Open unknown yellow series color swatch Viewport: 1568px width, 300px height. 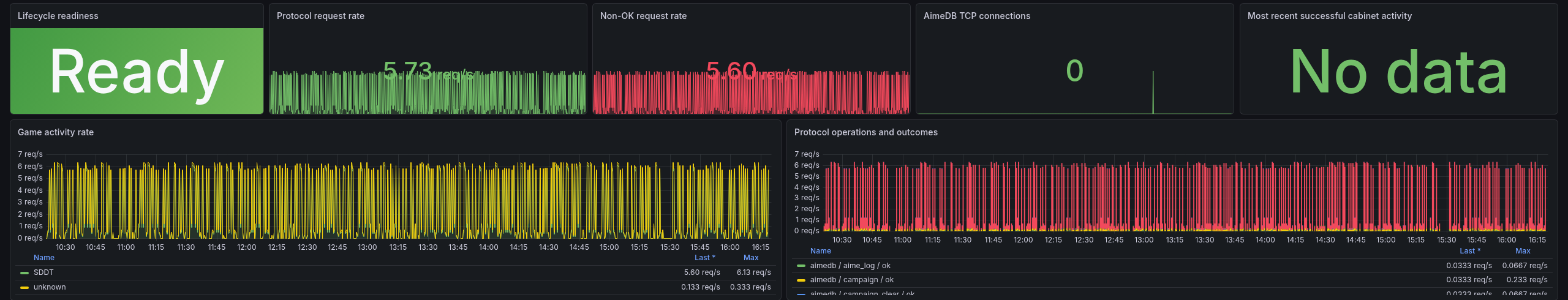pos(24,288)
